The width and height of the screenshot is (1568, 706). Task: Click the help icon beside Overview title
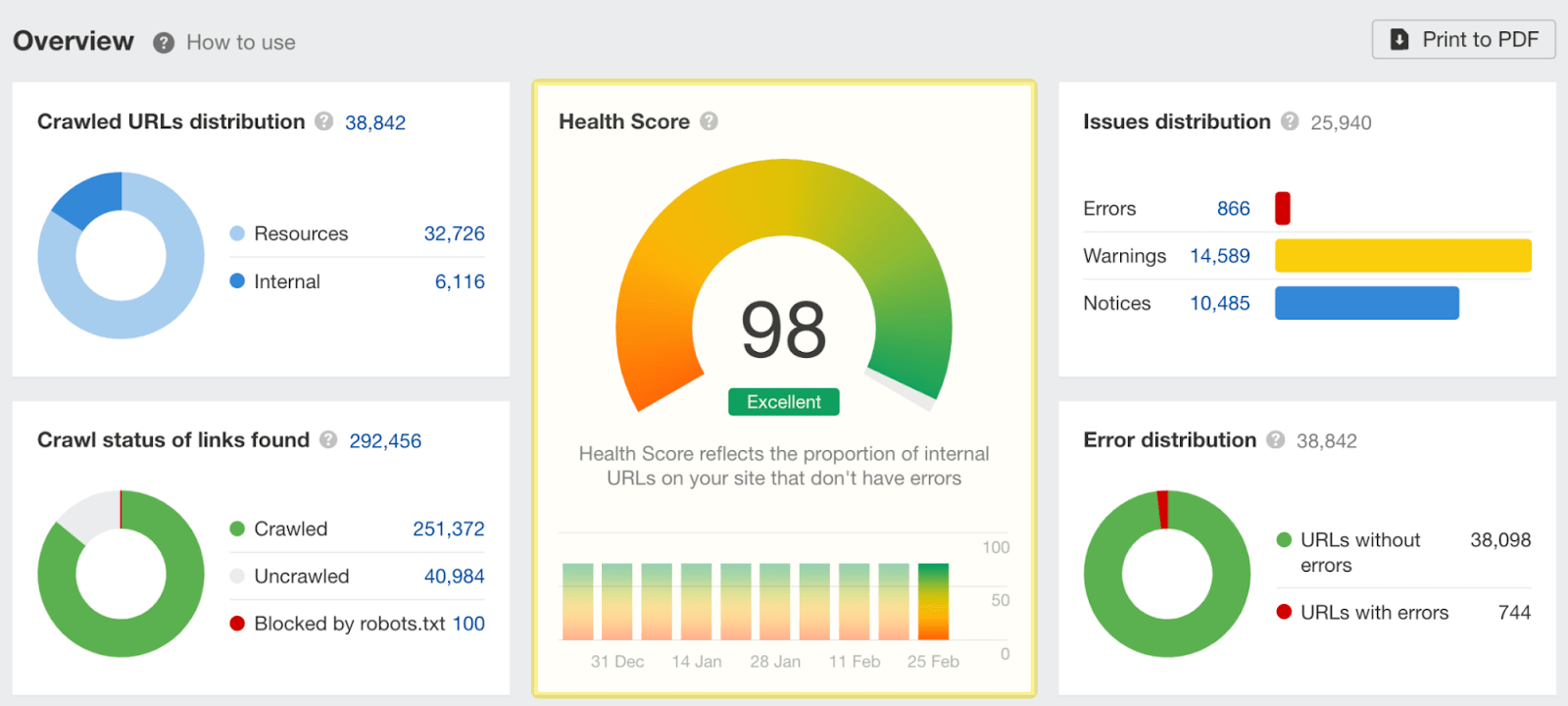point(164,42)
